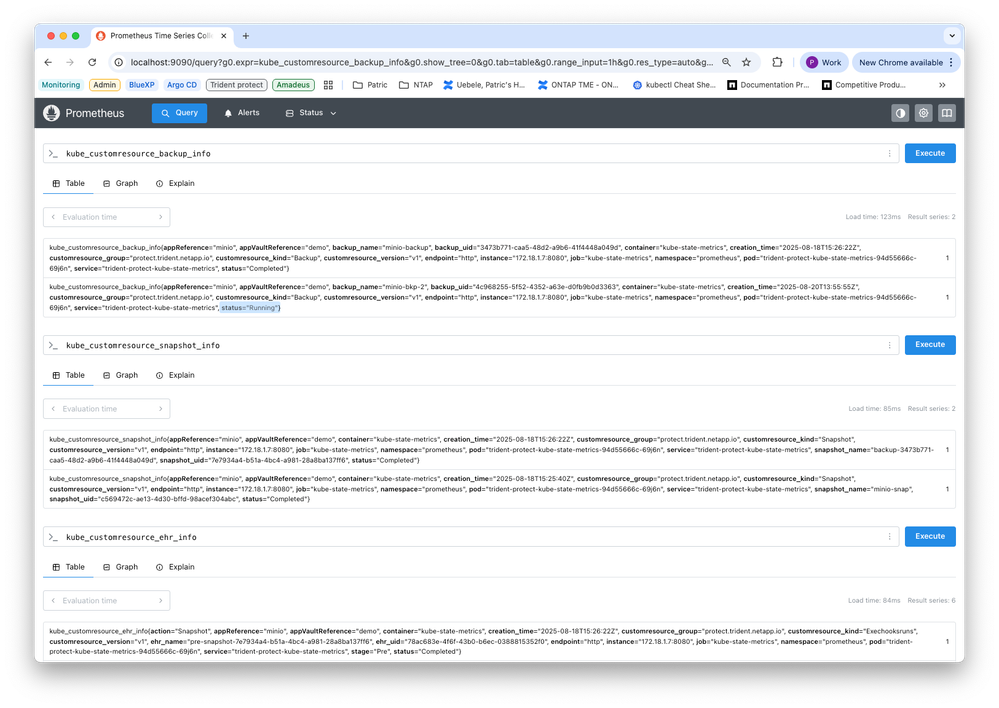The height and width of the screenshot is (708, 999).
Task: Toggle the light/dark theme icon
Action: (x=900, y=113)
